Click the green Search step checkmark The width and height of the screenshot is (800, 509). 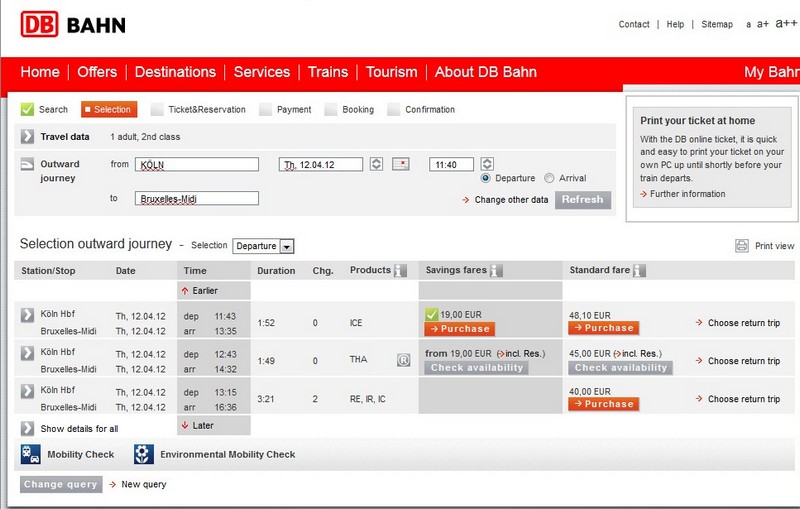click(x=27, y=109)
